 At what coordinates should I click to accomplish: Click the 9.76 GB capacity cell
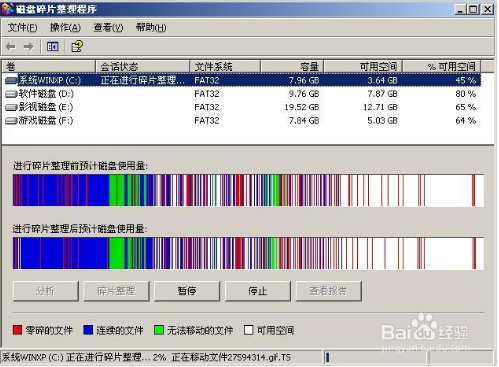pyautogui.click(x=304, y=94)
